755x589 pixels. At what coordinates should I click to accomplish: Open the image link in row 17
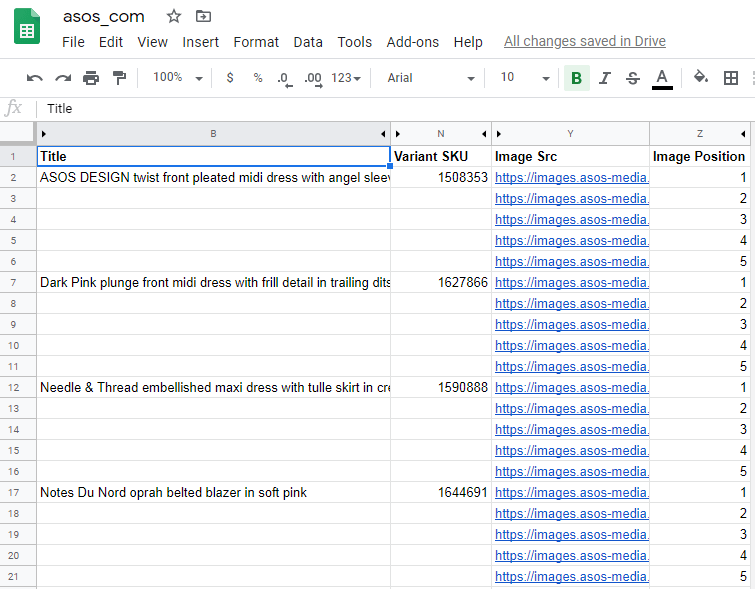pos(572,493)
